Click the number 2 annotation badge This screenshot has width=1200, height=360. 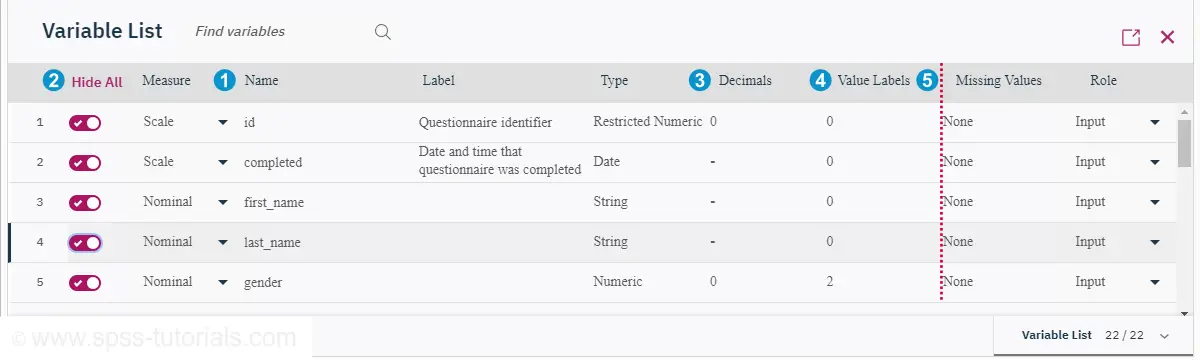pos(54,81)
